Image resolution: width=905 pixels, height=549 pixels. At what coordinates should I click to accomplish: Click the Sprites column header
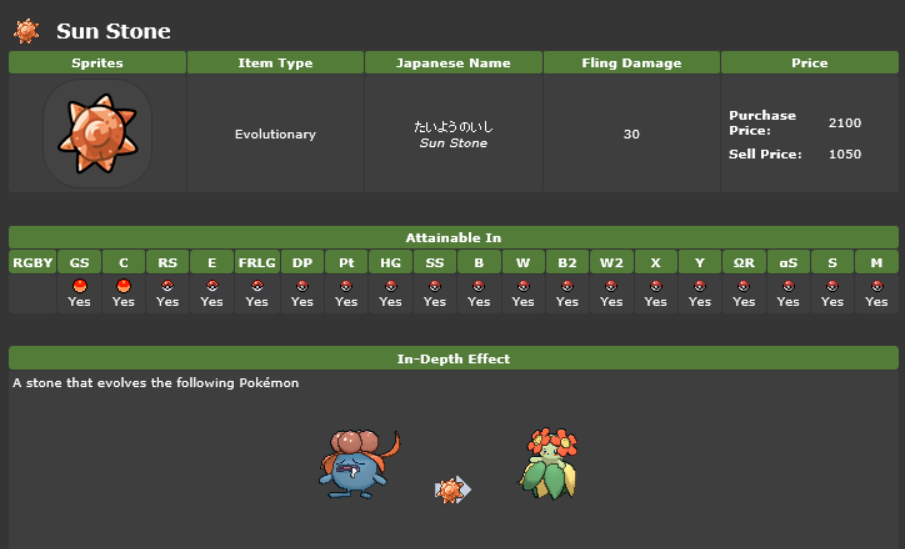coord(98,62)
